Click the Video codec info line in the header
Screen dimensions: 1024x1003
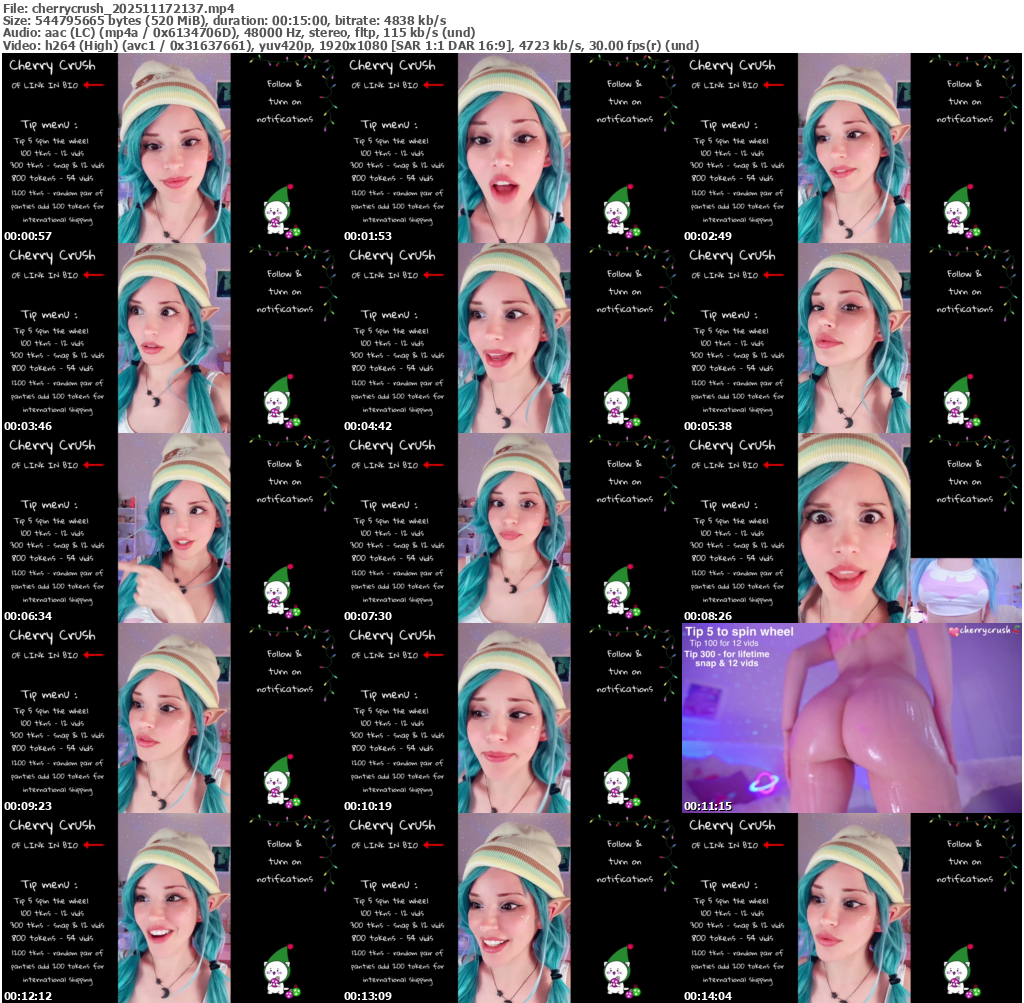[350, 45]
